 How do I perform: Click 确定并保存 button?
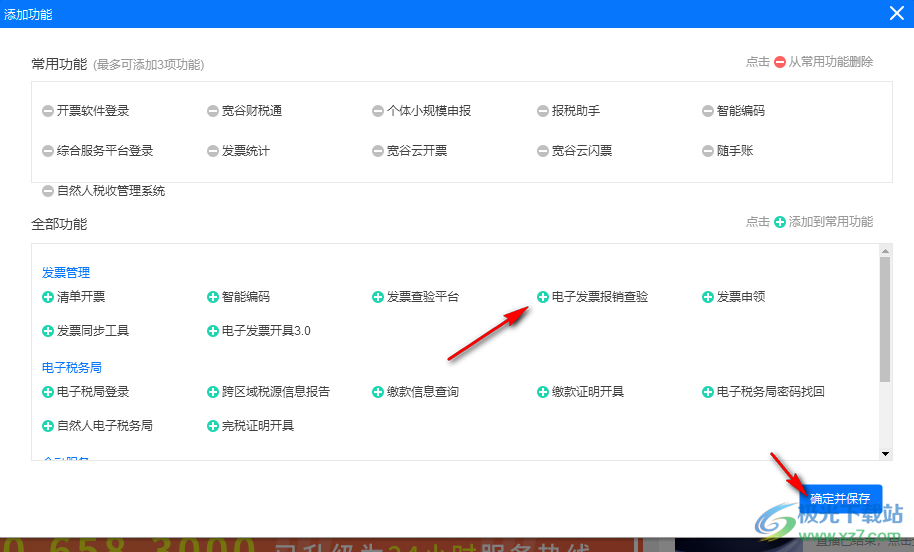(x=840, y=498)
